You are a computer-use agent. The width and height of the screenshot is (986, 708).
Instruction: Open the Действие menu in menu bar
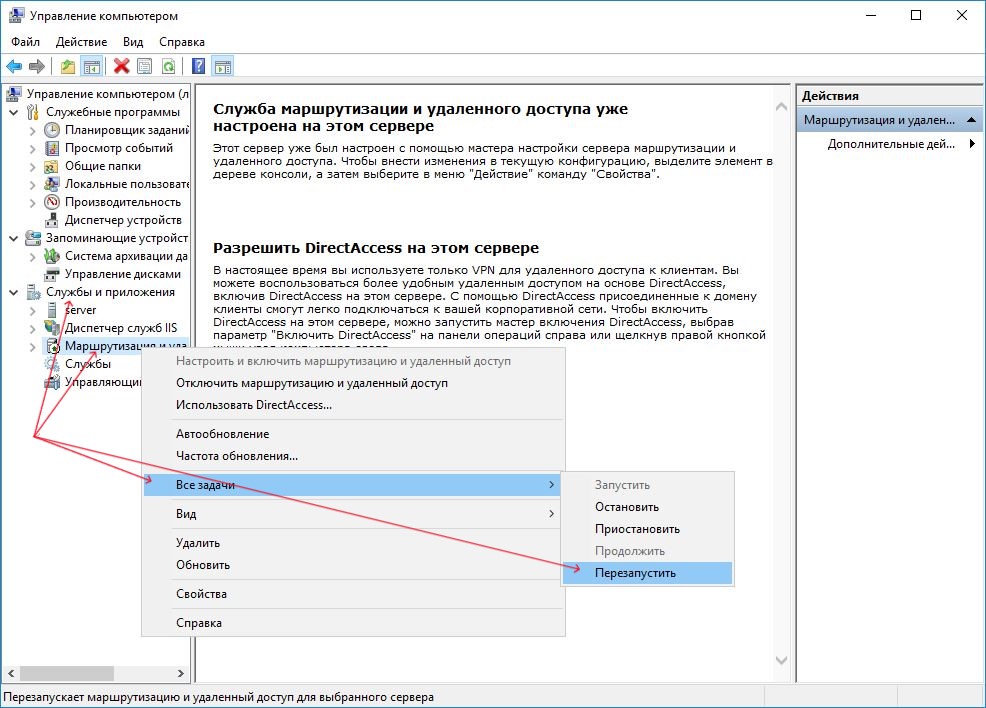[81, 42]
